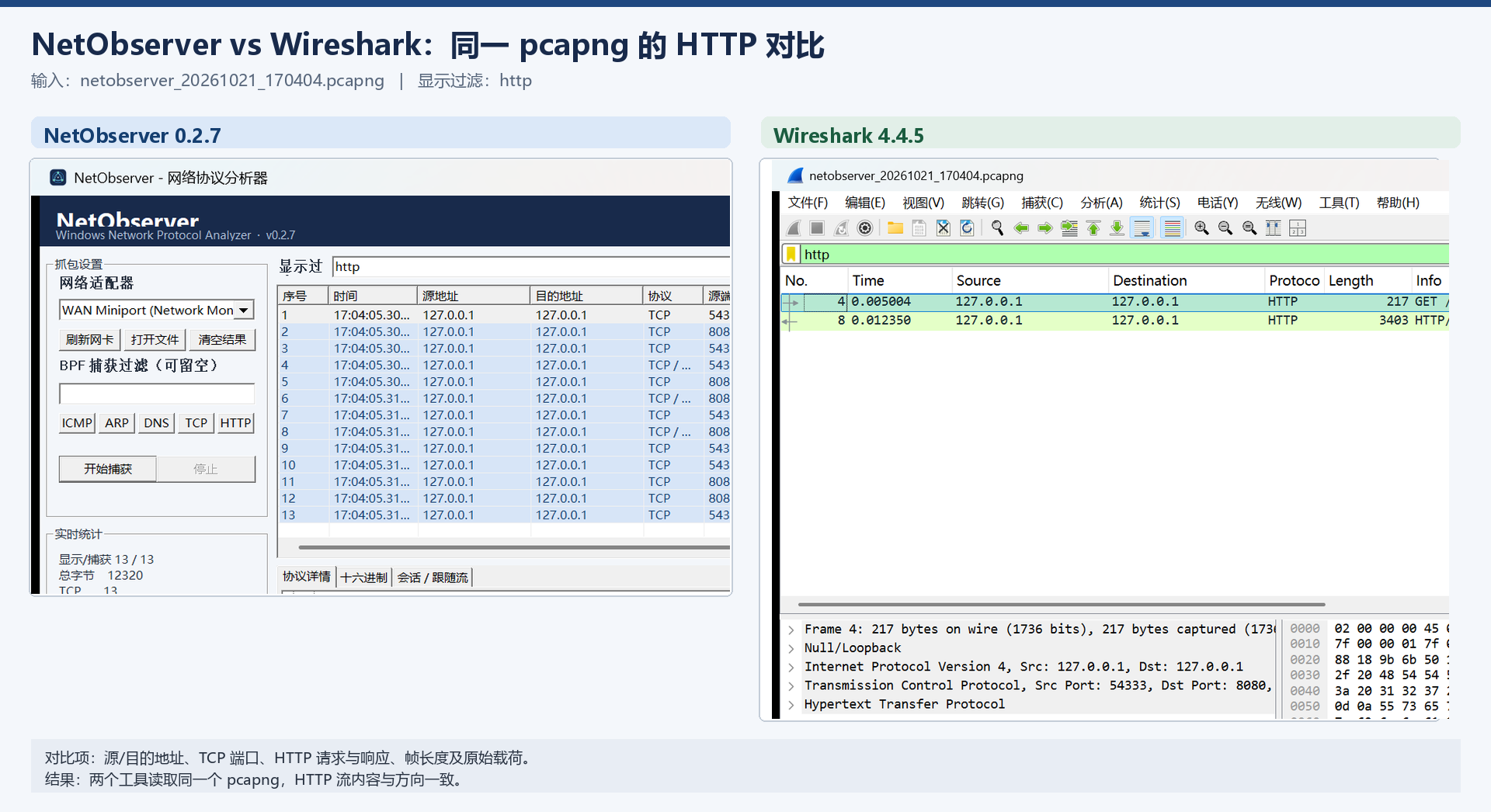
Task: Go to previous packet with left arrow
Action: [x=1022, y=228]
